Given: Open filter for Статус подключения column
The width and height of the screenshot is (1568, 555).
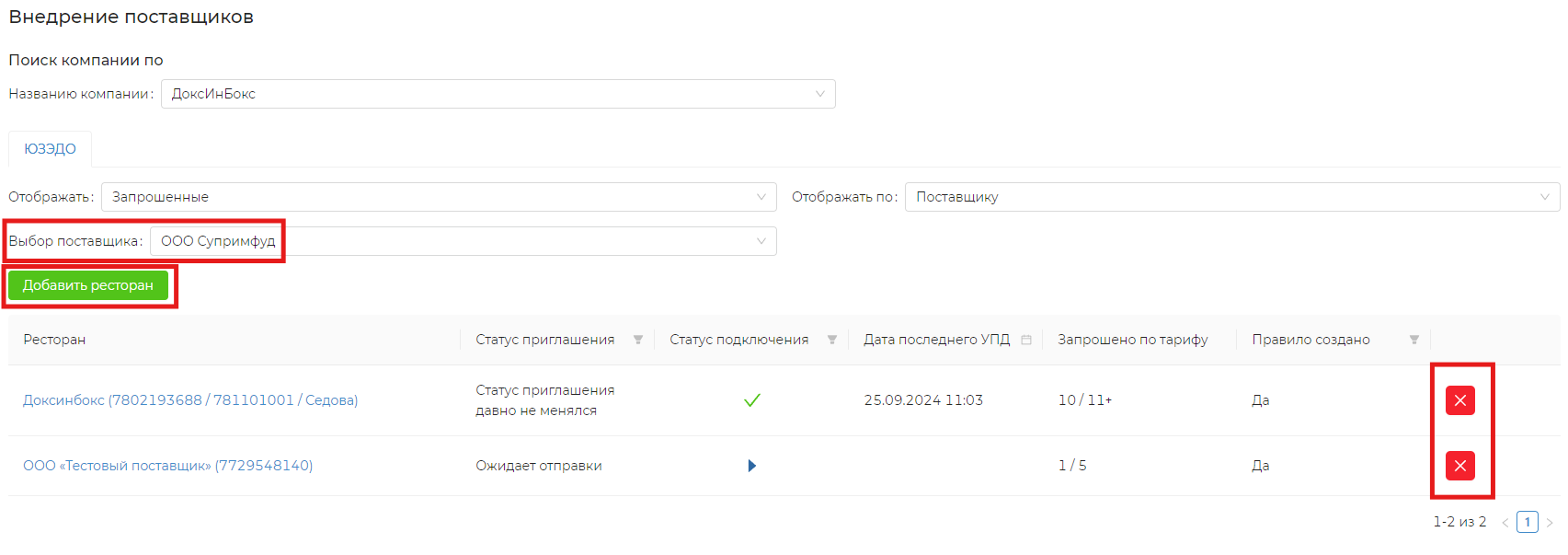Looking at the screenshot, I should click(x=832, y=340).
